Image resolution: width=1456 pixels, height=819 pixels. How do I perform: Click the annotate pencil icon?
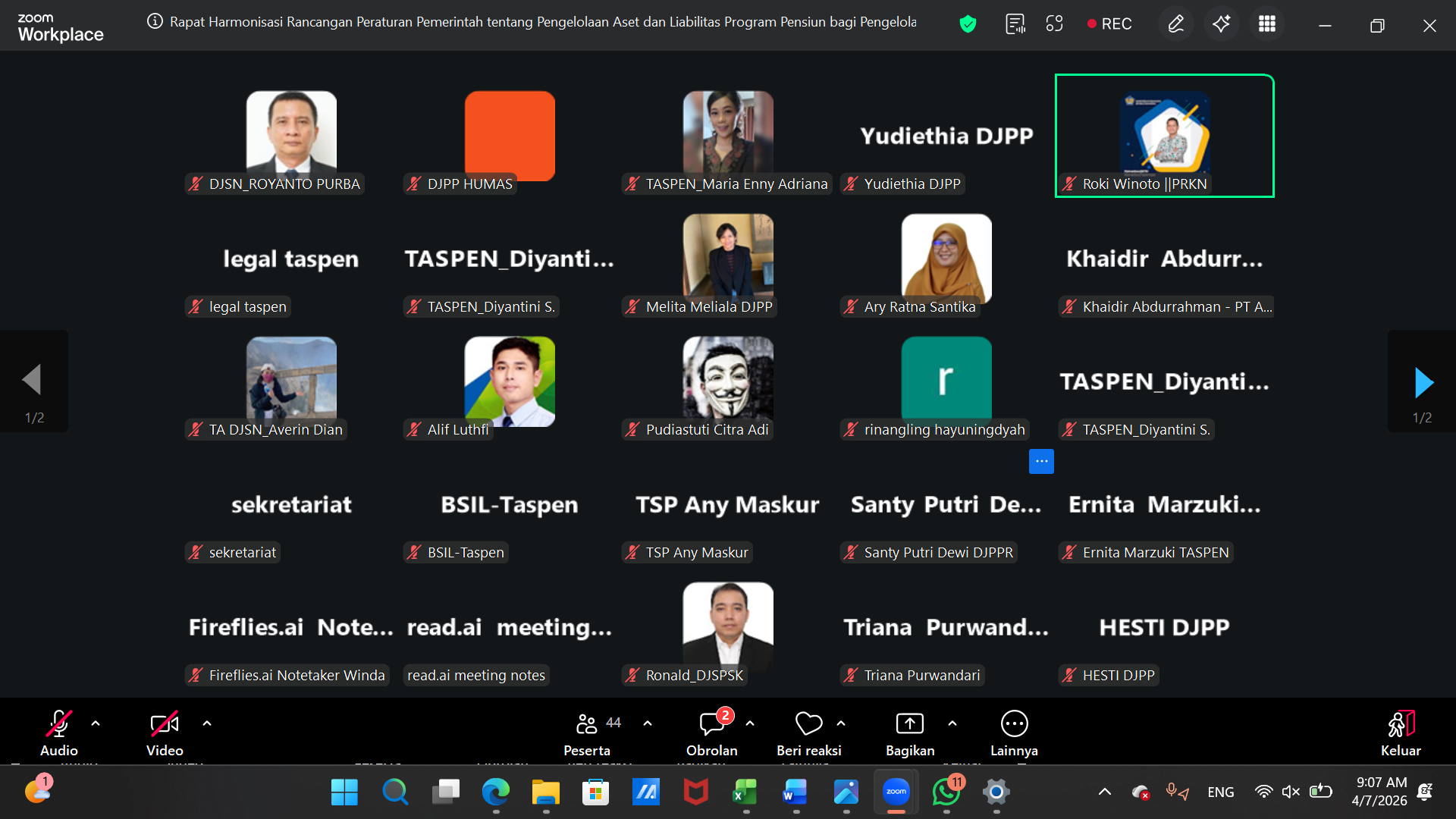click(1175, 24)
